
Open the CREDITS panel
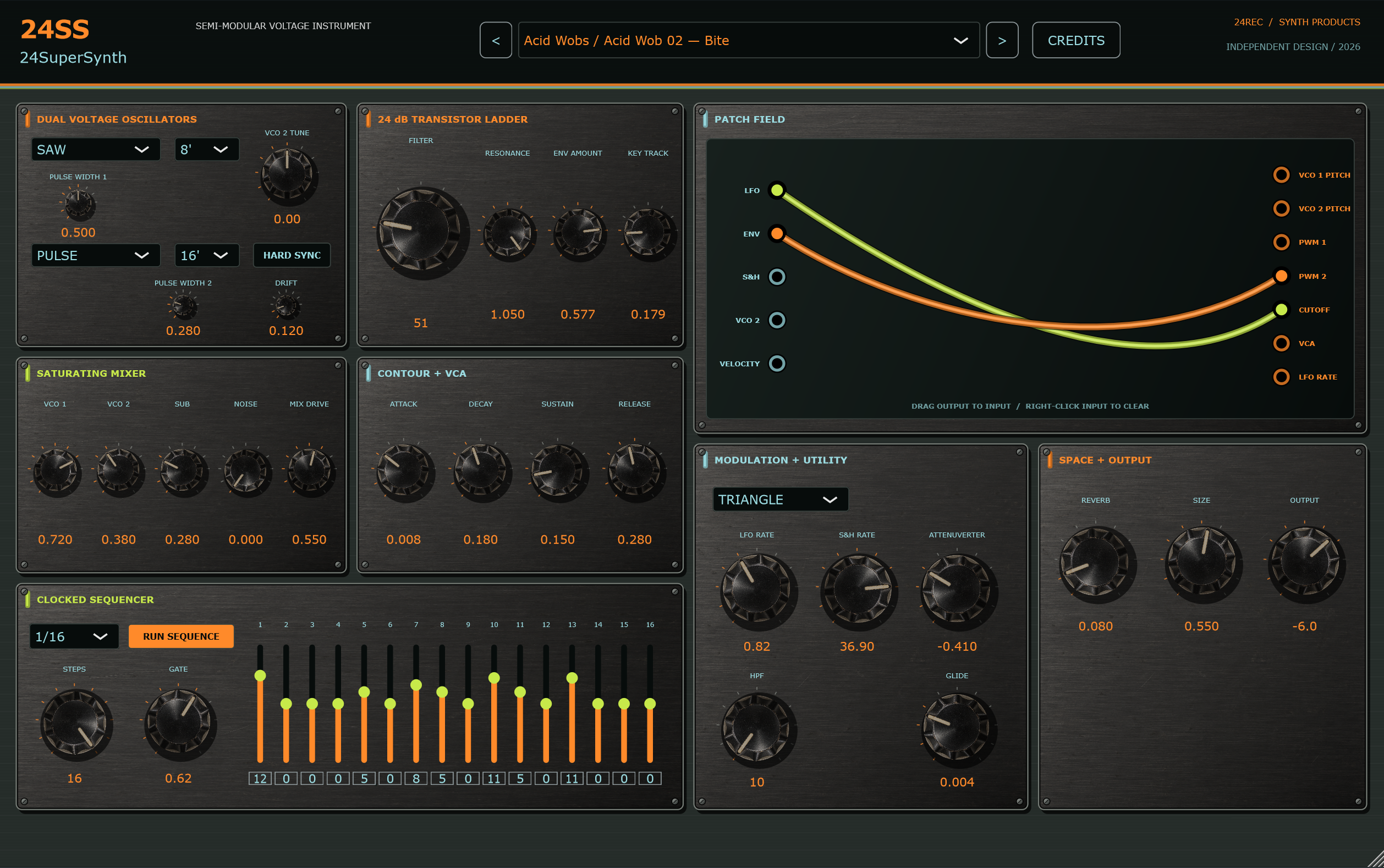click(x=1076, y=40)
